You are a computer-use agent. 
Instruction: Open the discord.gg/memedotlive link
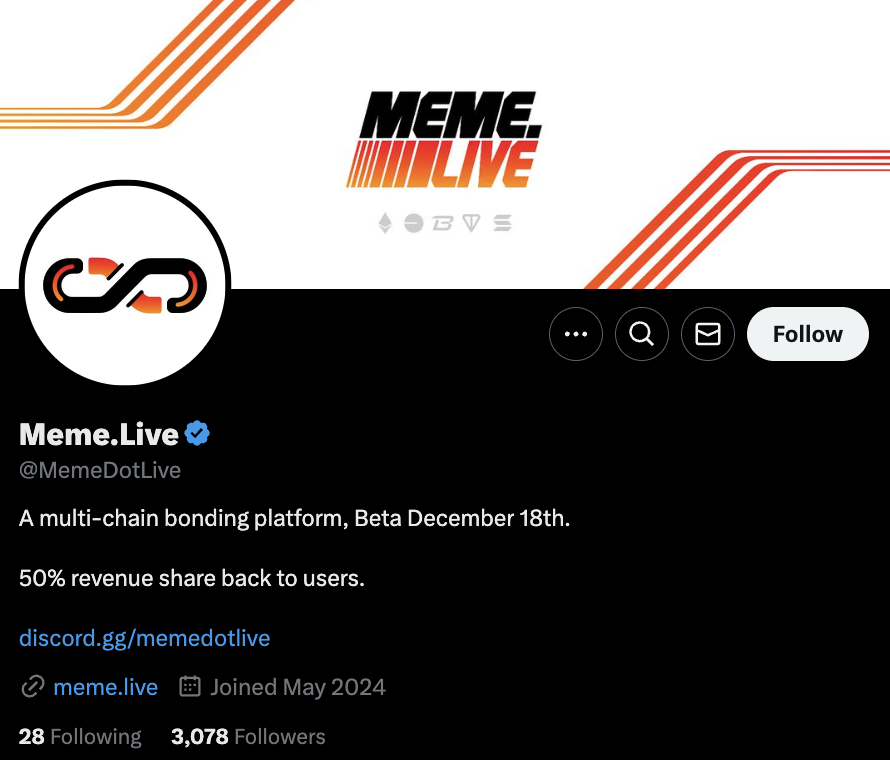point(144,638)
